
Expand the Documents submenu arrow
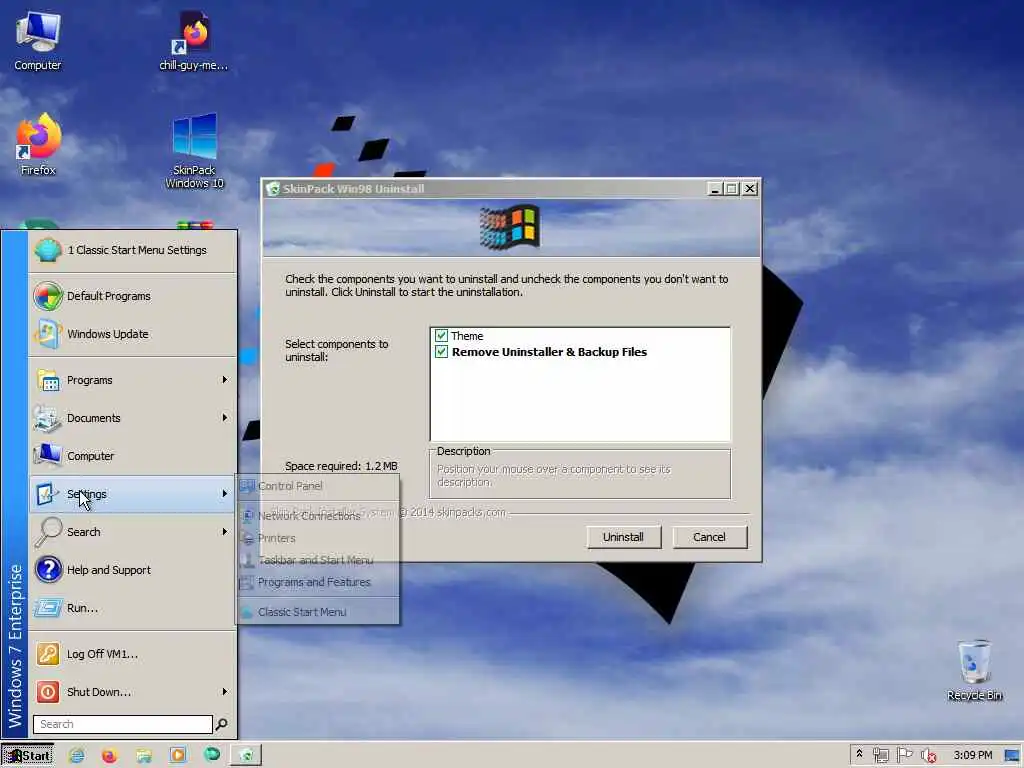[x=225, y=417]
